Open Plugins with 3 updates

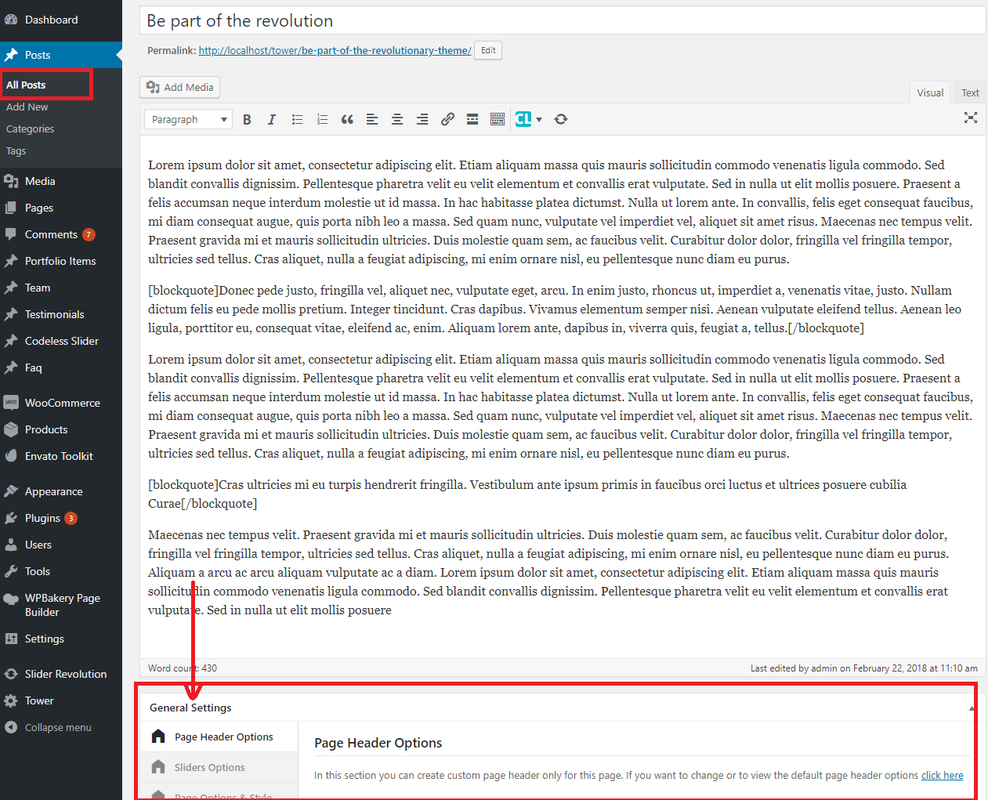tap(61, 518)
